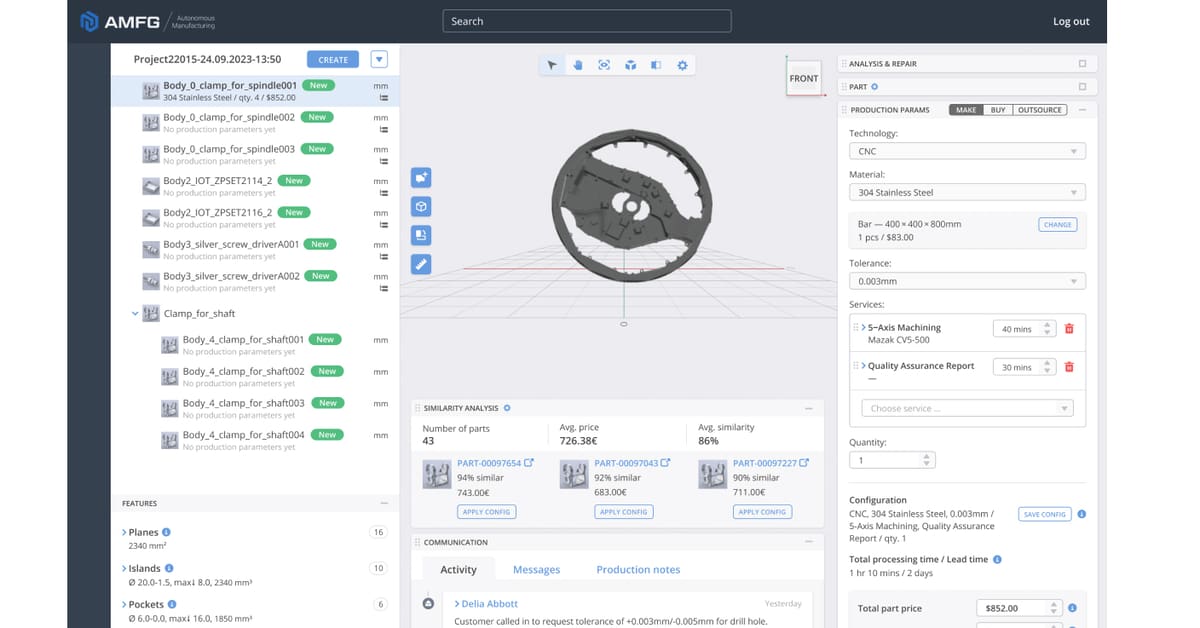Toggle the section view icon
Image resolution: width=1200 pixels, height=628 pixels.
coord(656,65)
